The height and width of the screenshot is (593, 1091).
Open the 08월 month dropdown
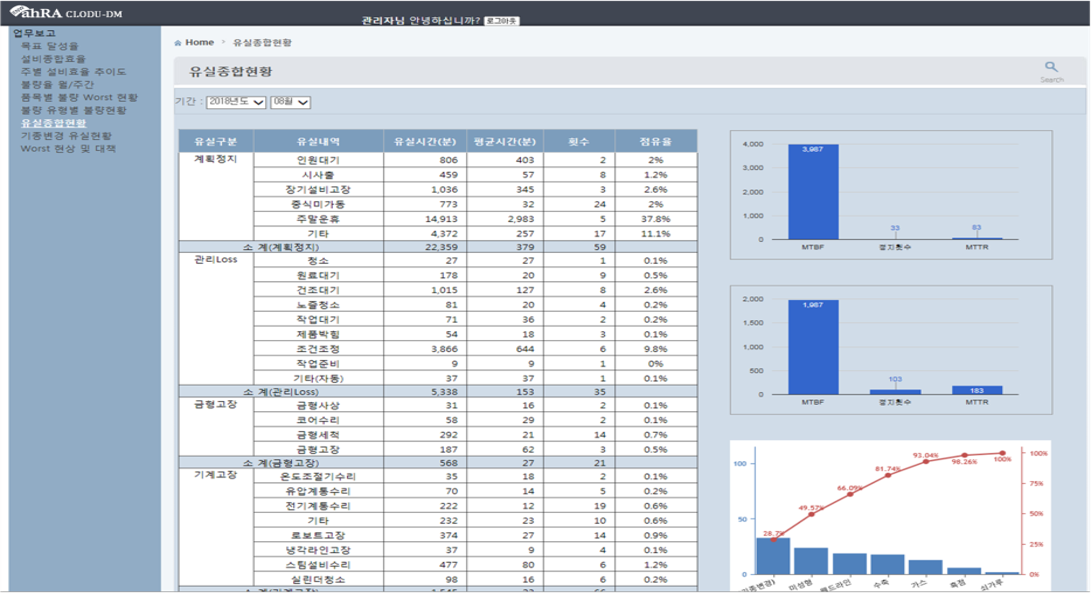pos(290,102)
